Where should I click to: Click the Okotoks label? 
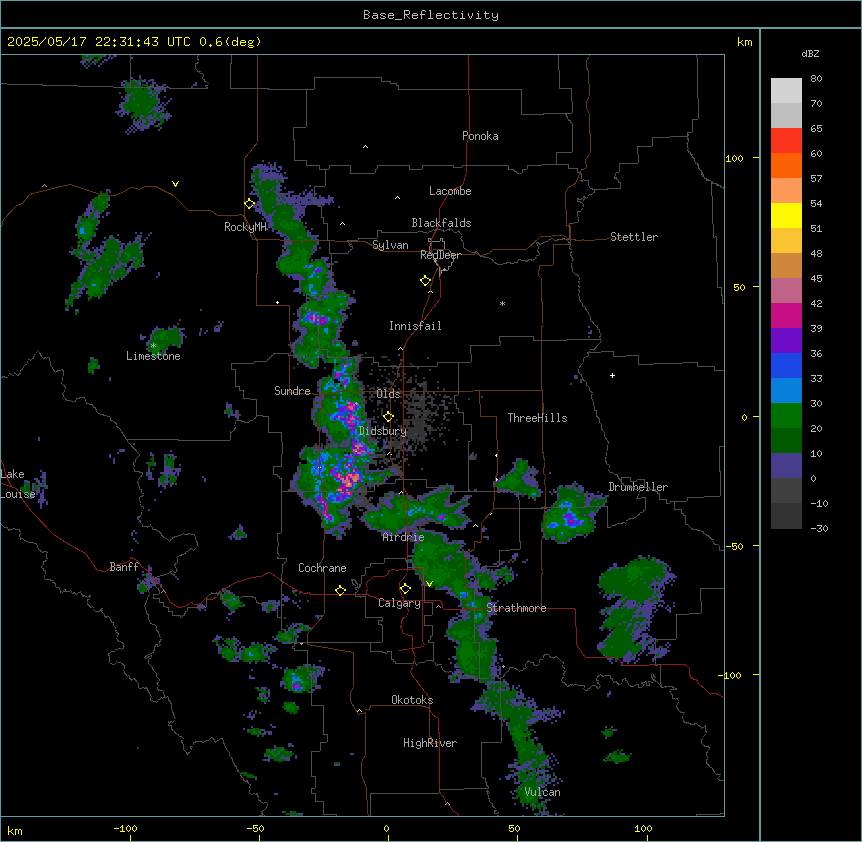[x=412, y=700]
